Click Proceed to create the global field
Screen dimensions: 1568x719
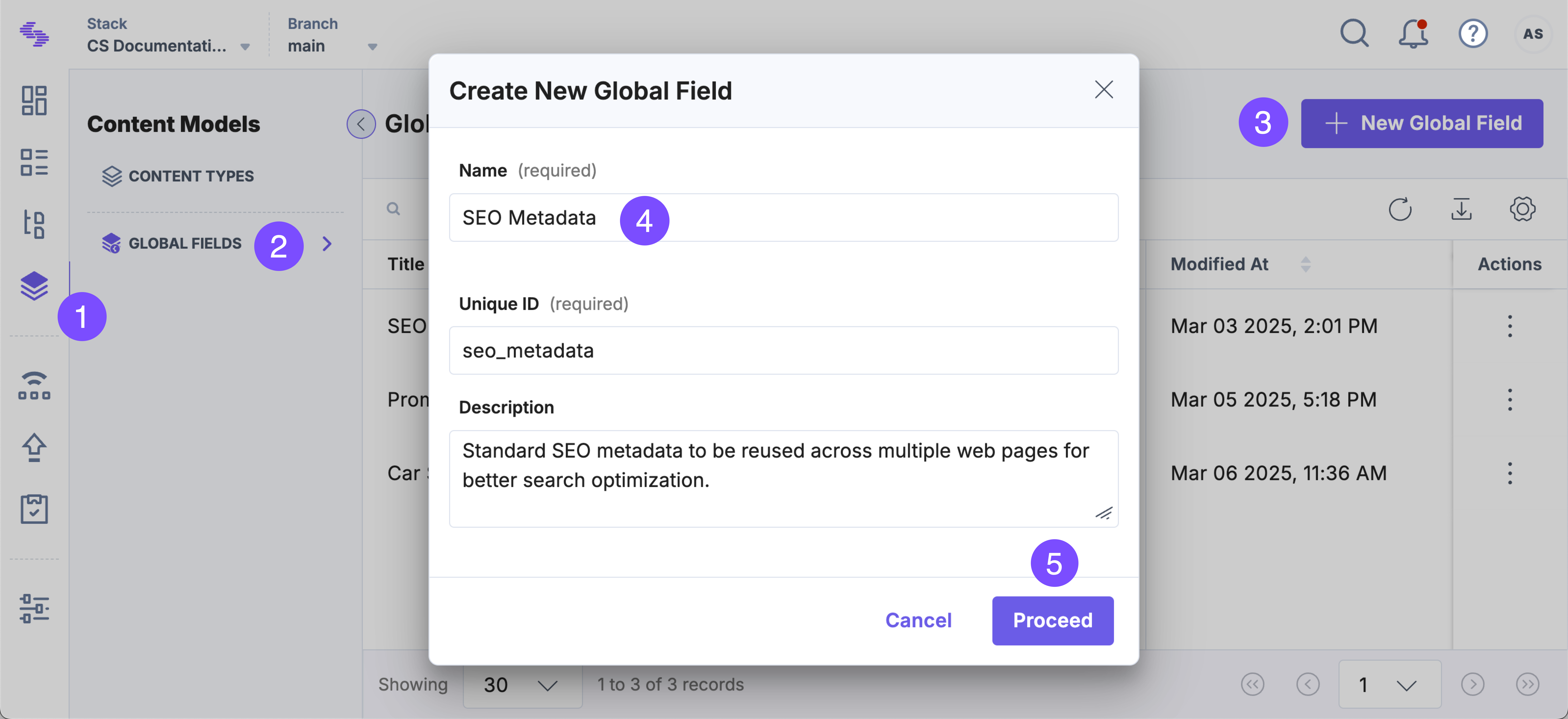1052,620
